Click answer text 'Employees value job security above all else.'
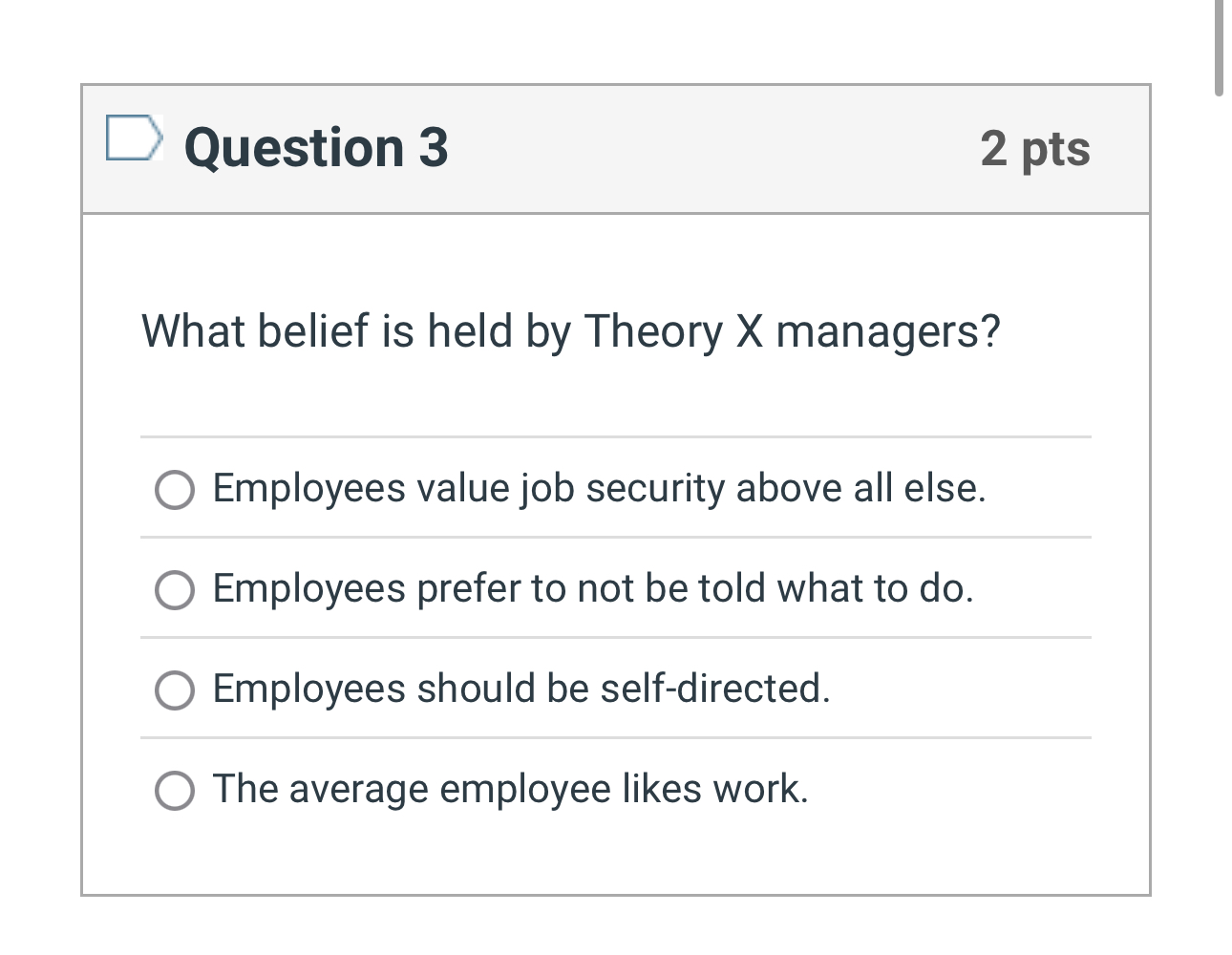Screen dimensions: 1232x955 [599, 488]
